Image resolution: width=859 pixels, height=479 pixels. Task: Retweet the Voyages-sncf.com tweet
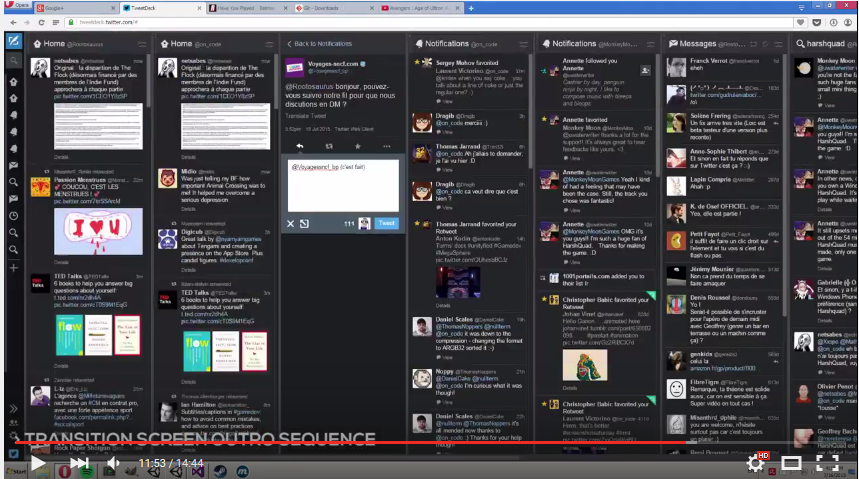(329, 146)
